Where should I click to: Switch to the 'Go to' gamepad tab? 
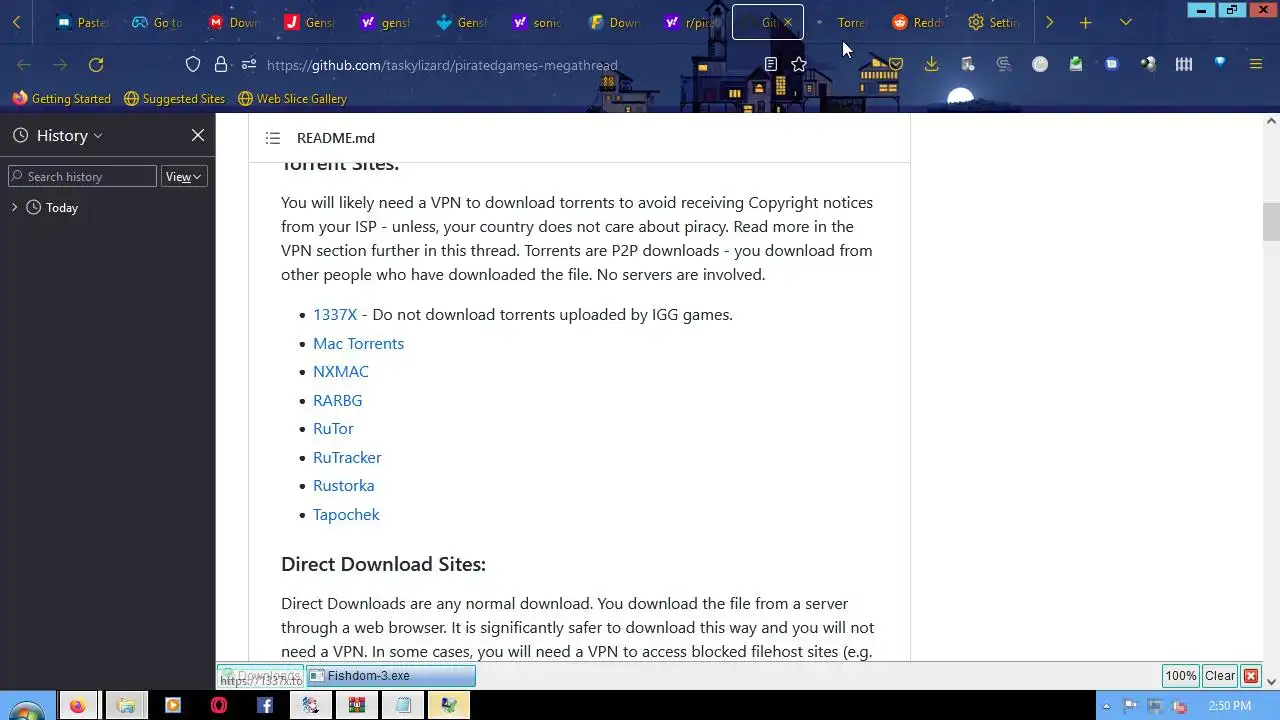click(157, 22)
